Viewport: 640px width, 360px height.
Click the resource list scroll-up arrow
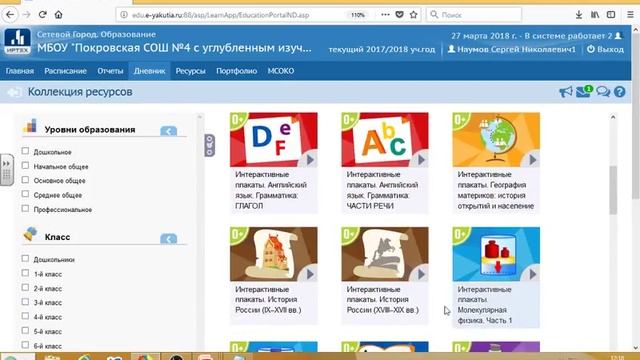pyautogui.click(x=613, y=117)
